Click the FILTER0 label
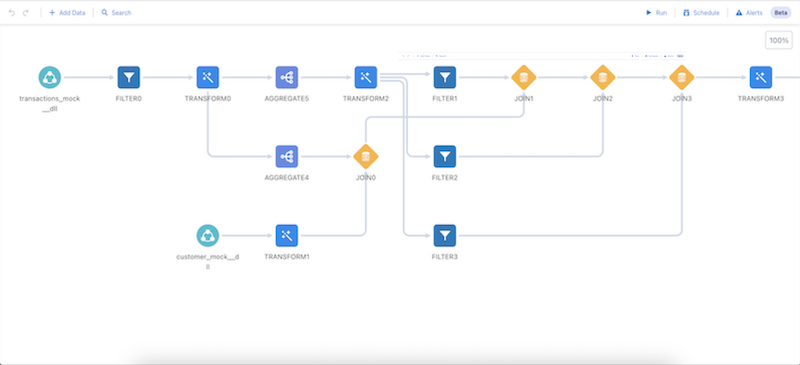 tap(129, 99)
